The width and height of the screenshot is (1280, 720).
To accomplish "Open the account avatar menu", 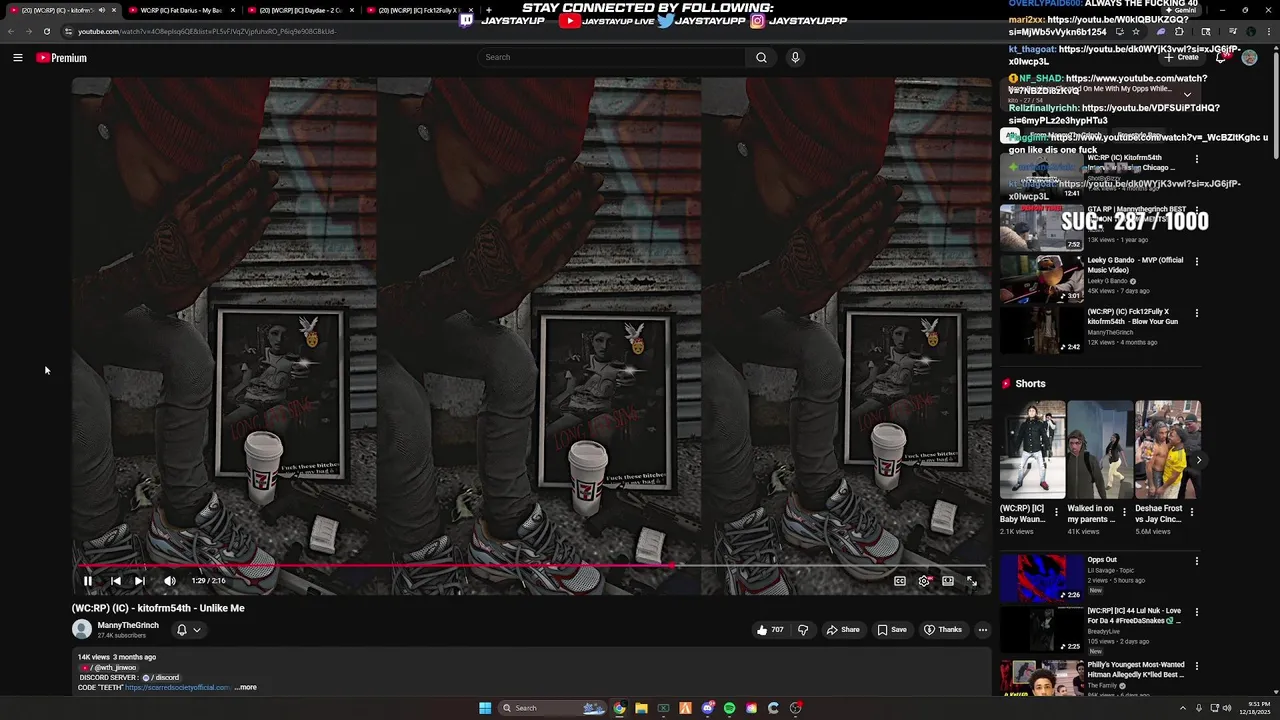I will pyautogui.click(x=1249, y=57).
